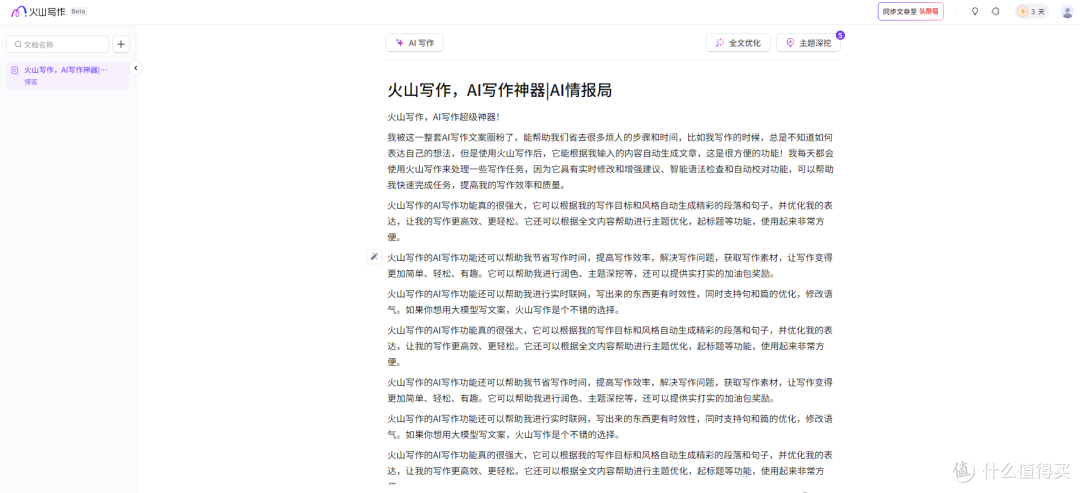The image size is (1080, 493).
Task: Click the notification badge showing 5
Action: pos(840,34)
